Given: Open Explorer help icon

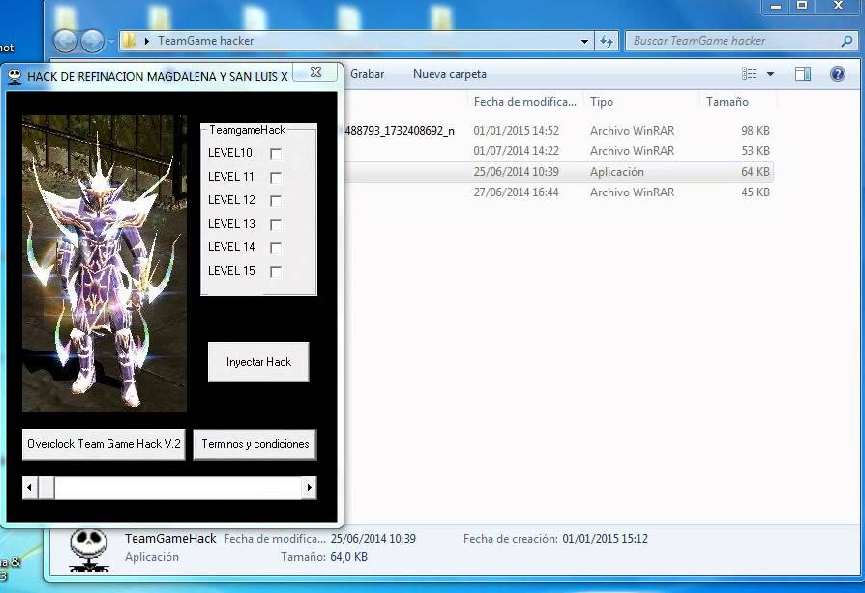Looking at the screenshot, I should click(x=837, y=74).
